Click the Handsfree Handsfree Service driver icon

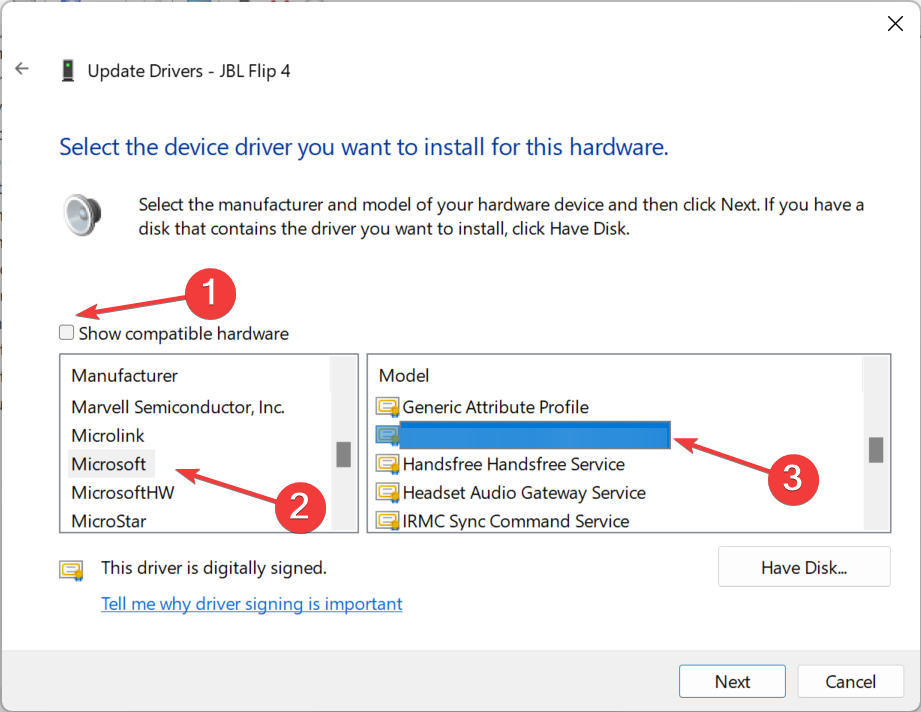pyautogui.click(x=388, y=464)
